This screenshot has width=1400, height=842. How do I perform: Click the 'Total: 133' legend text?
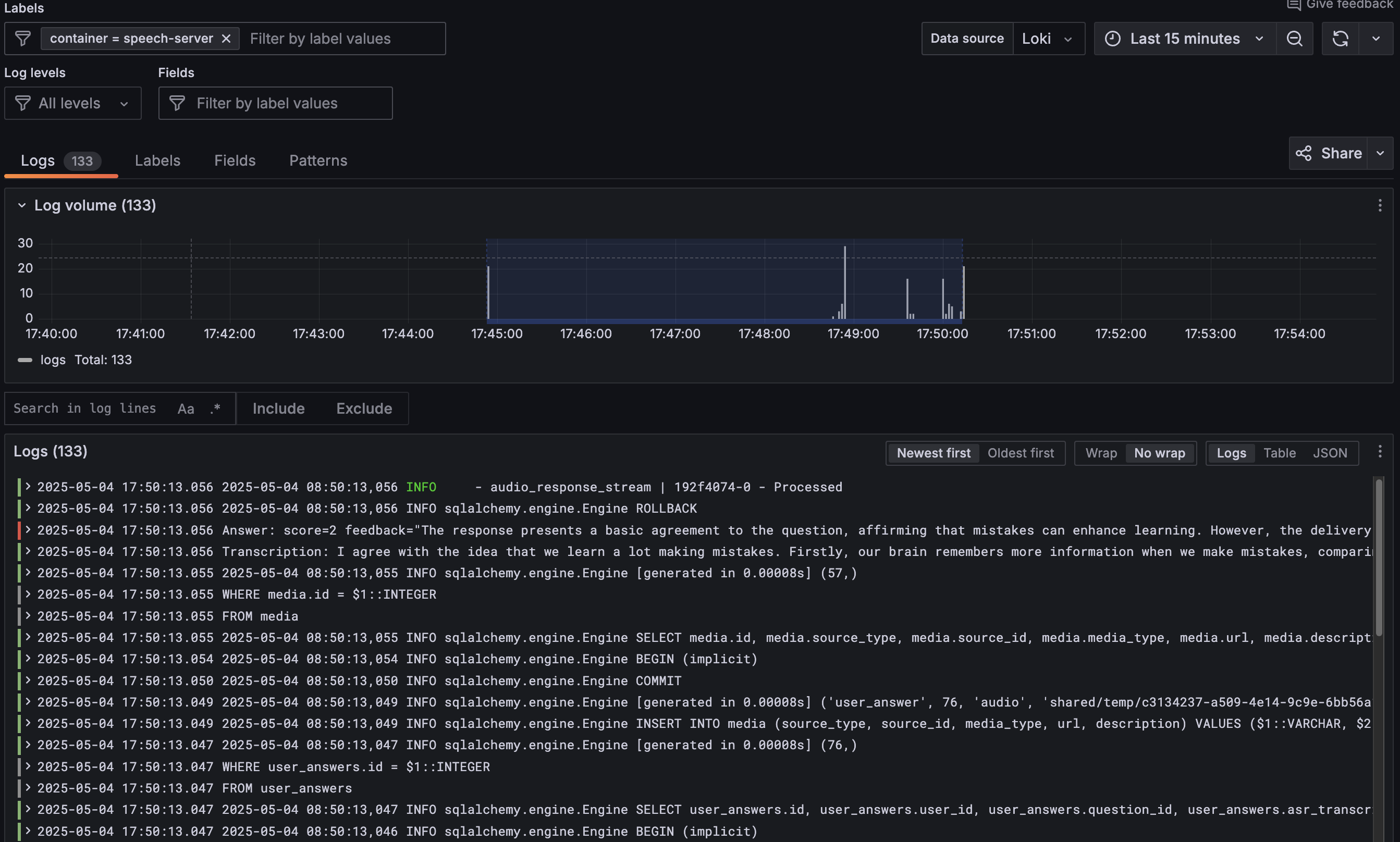[x=103, y=360]
